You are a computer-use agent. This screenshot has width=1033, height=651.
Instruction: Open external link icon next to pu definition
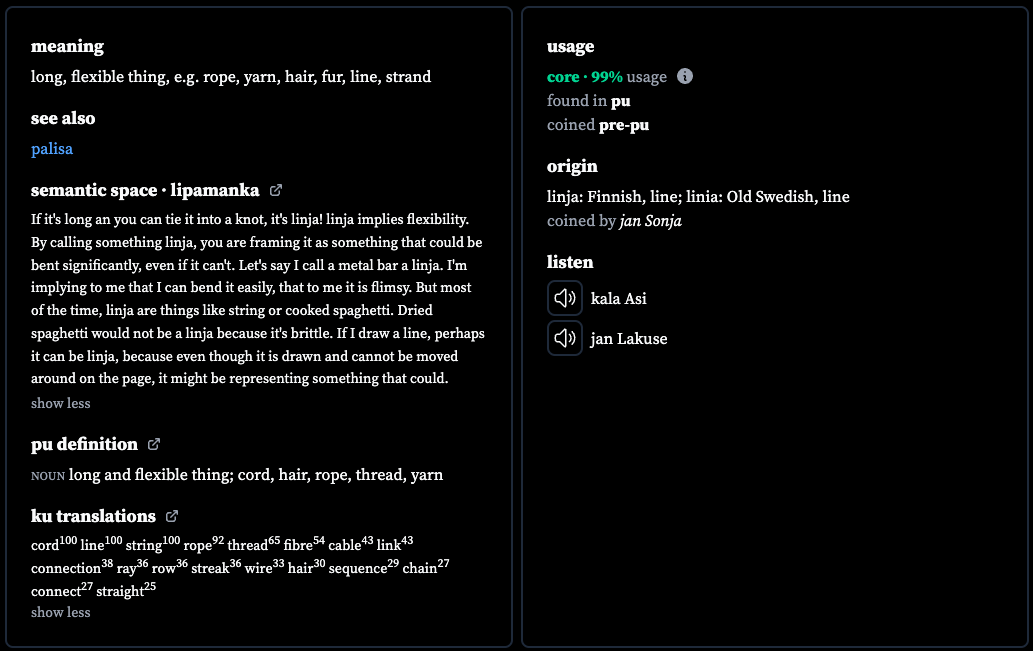tap(154, 444)
